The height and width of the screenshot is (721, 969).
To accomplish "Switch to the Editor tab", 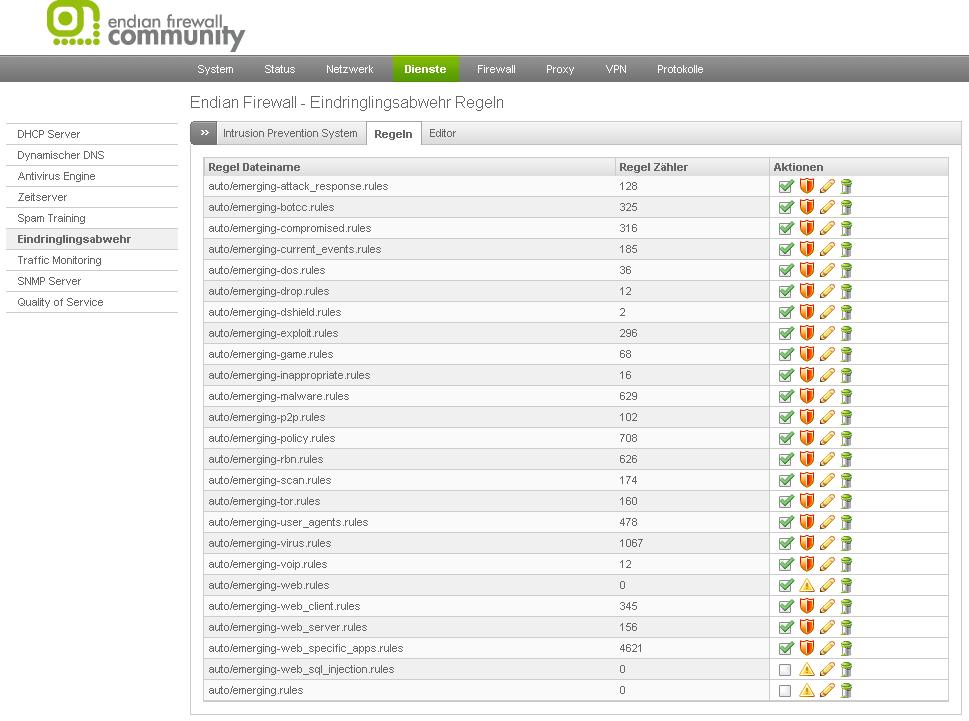I will (x=442, y=133).
